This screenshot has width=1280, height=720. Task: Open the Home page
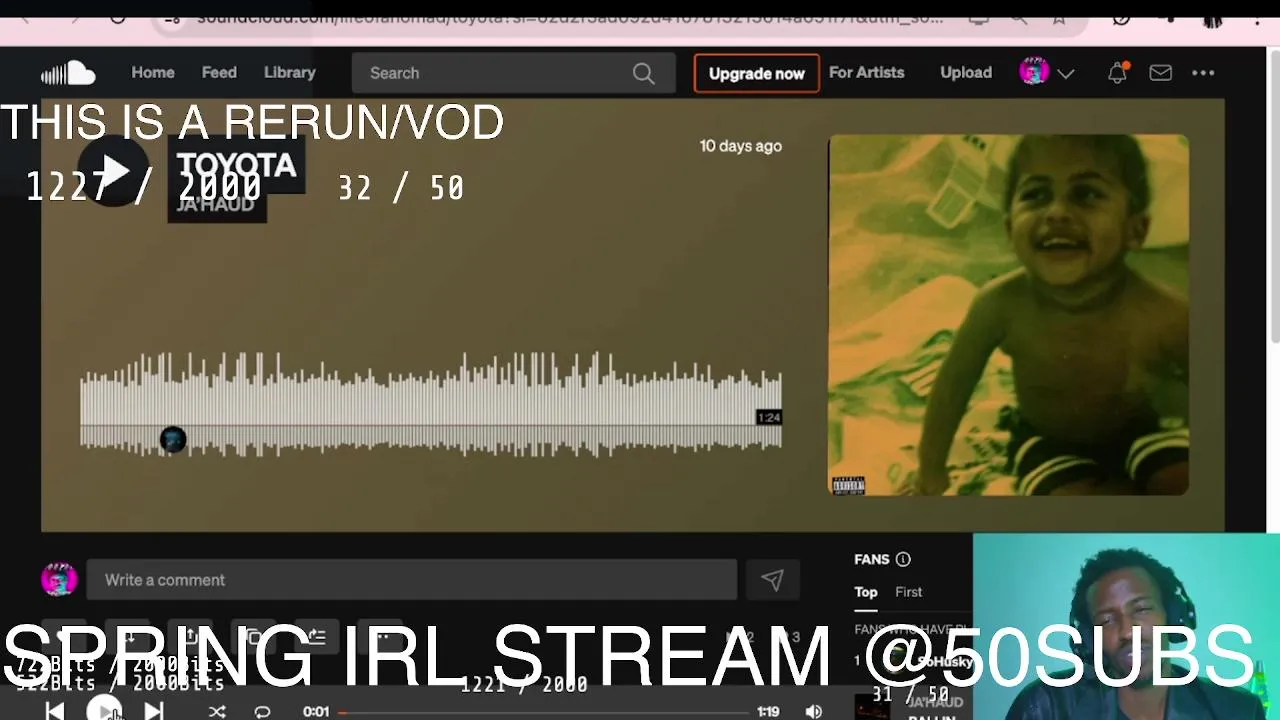(153, 72)
